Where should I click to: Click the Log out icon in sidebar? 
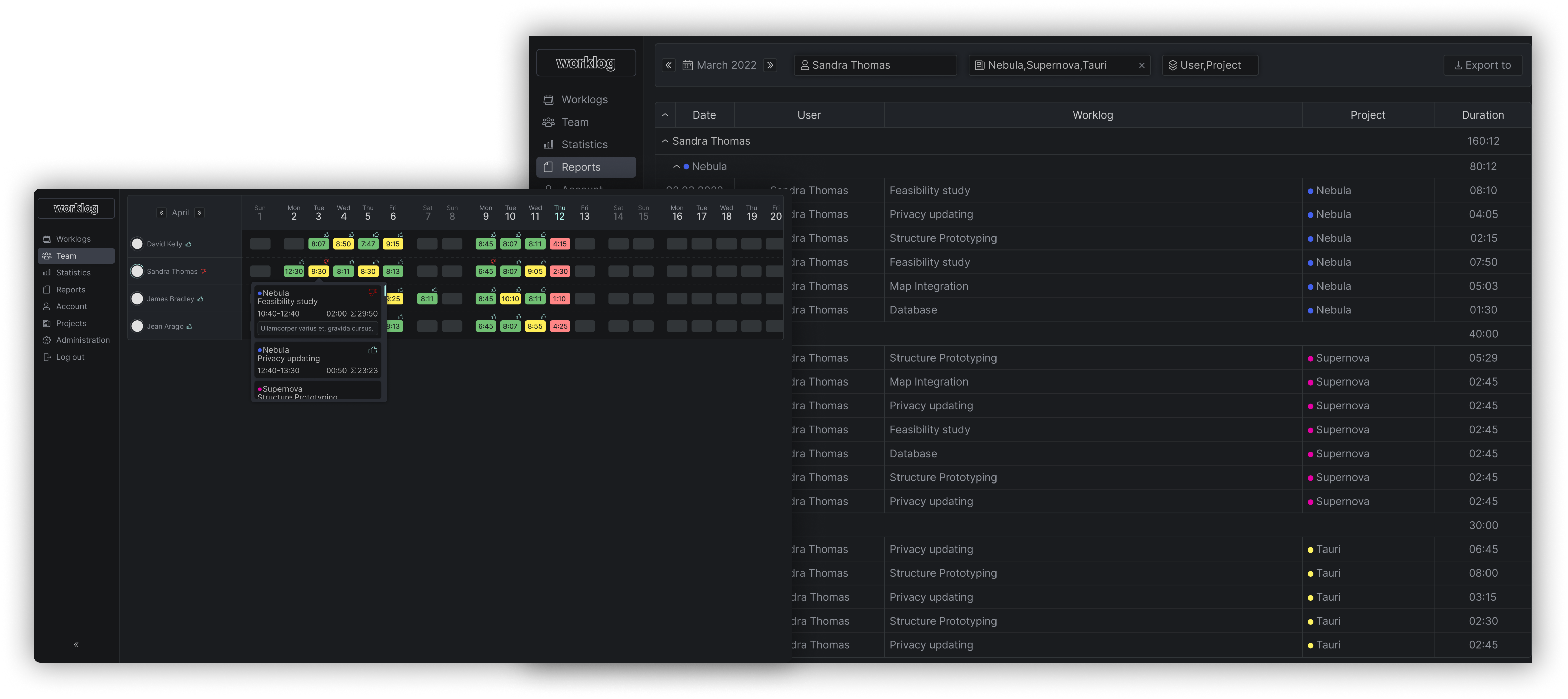point(47,357)
